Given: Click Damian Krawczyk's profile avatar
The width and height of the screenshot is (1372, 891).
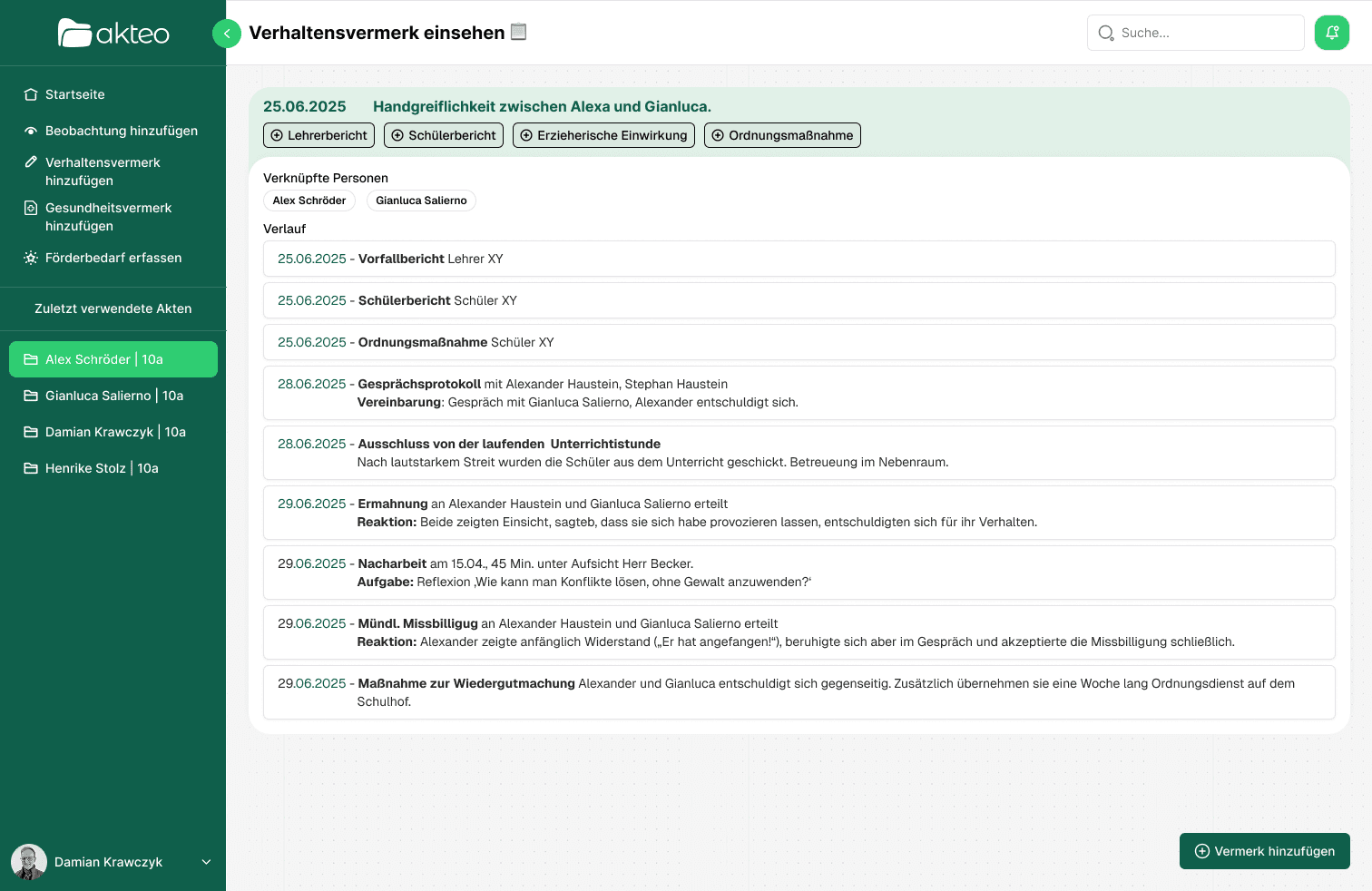Looking at the screenshot, I should coord(29,862).
